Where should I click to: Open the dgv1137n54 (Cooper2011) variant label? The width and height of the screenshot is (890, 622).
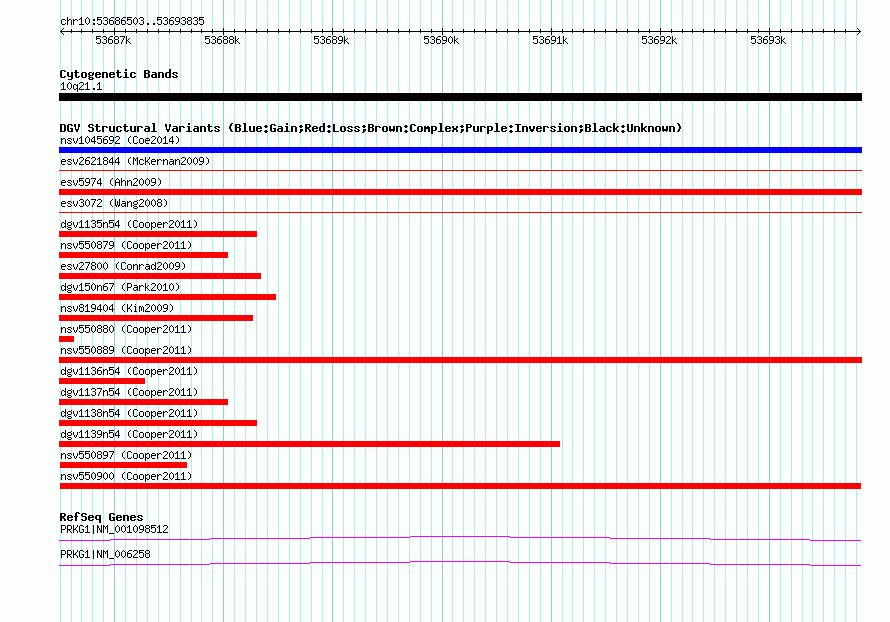coord(129,392)
